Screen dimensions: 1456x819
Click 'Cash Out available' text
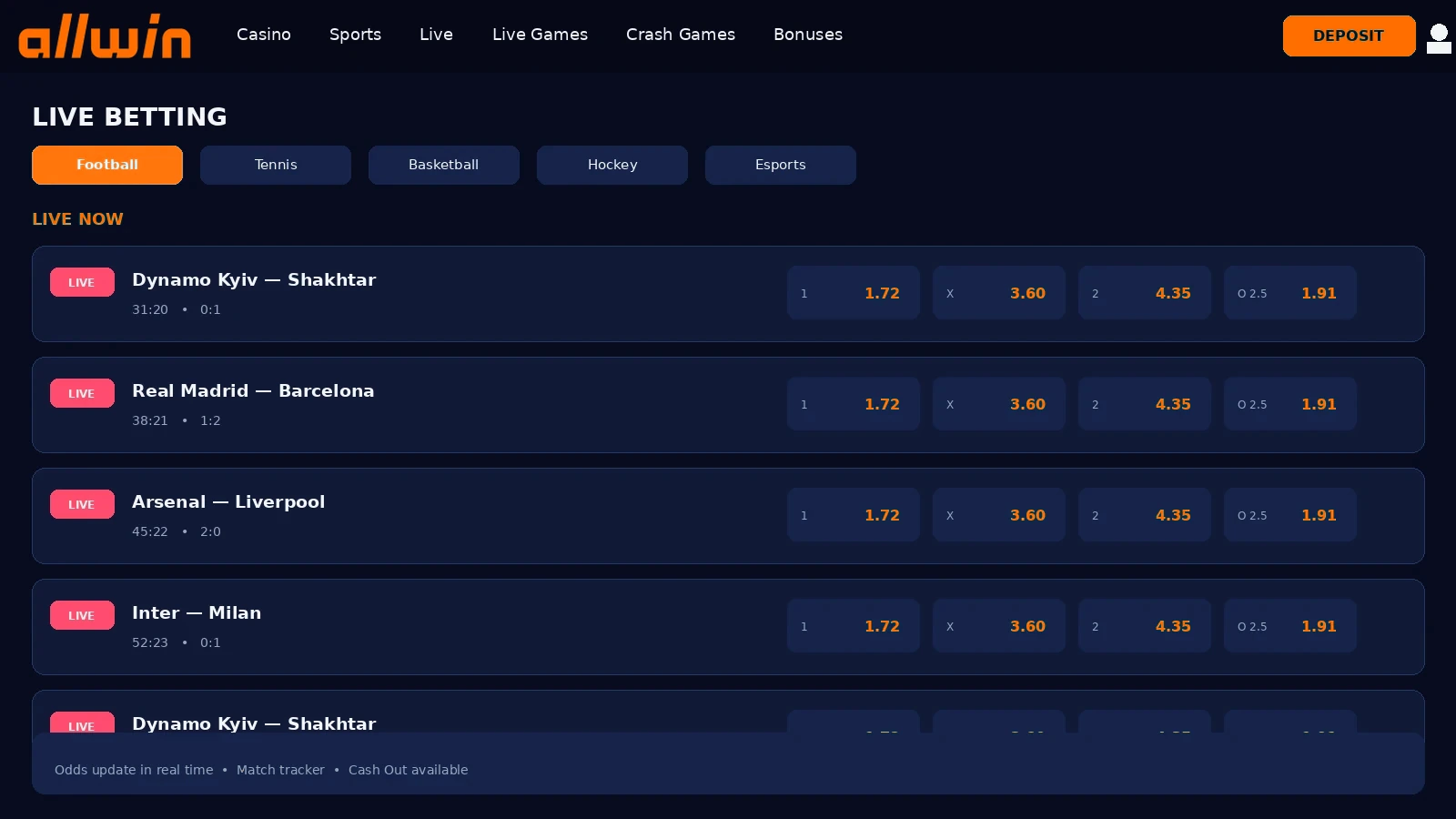click(409, 770)
